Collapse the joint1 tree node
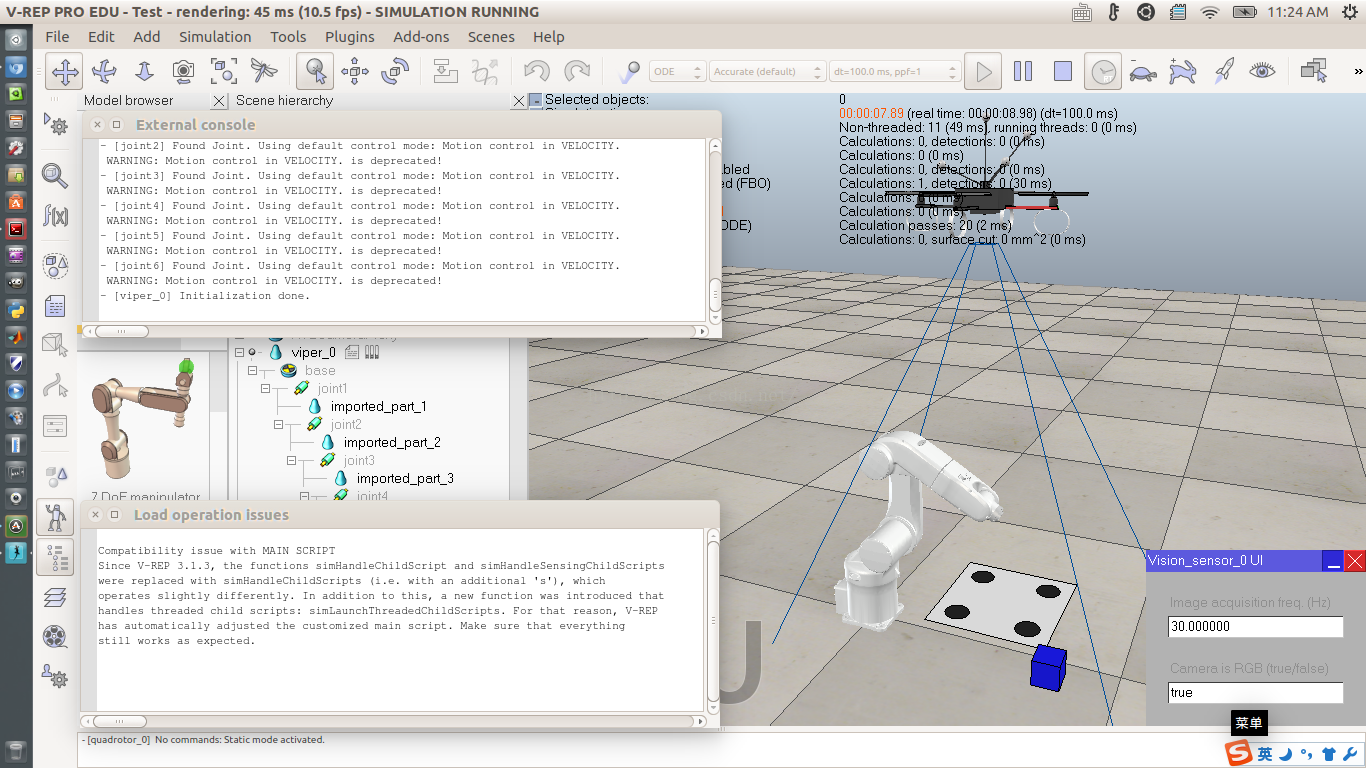Image resolution: width=1366 pixels, height=768 pixels. click(265, 388)
